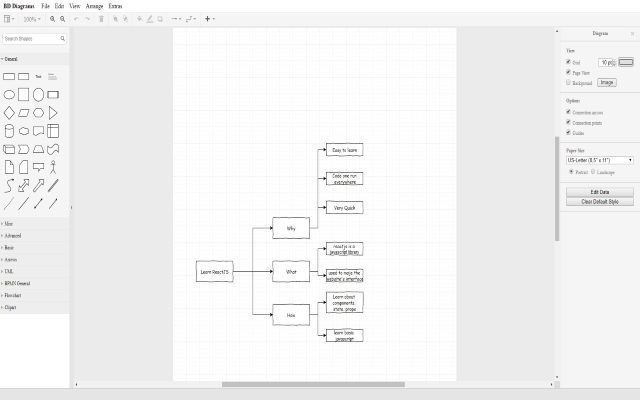Select the Landscape radio button
This screenshot has width=640, height=400.
(592, 172)
